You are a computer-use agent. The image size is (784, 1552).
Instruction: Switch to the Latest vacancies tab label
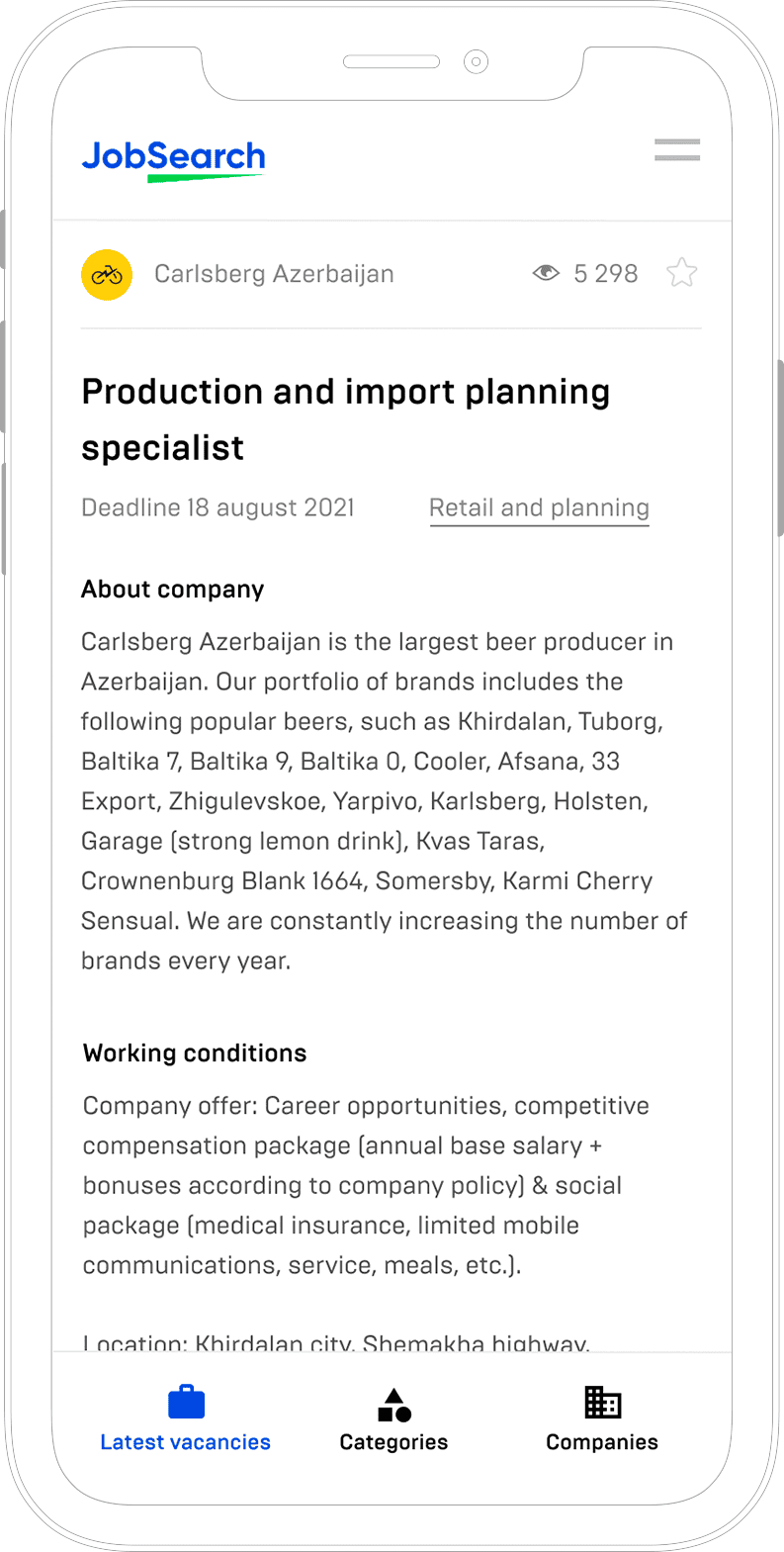[x=186, y=1442]
